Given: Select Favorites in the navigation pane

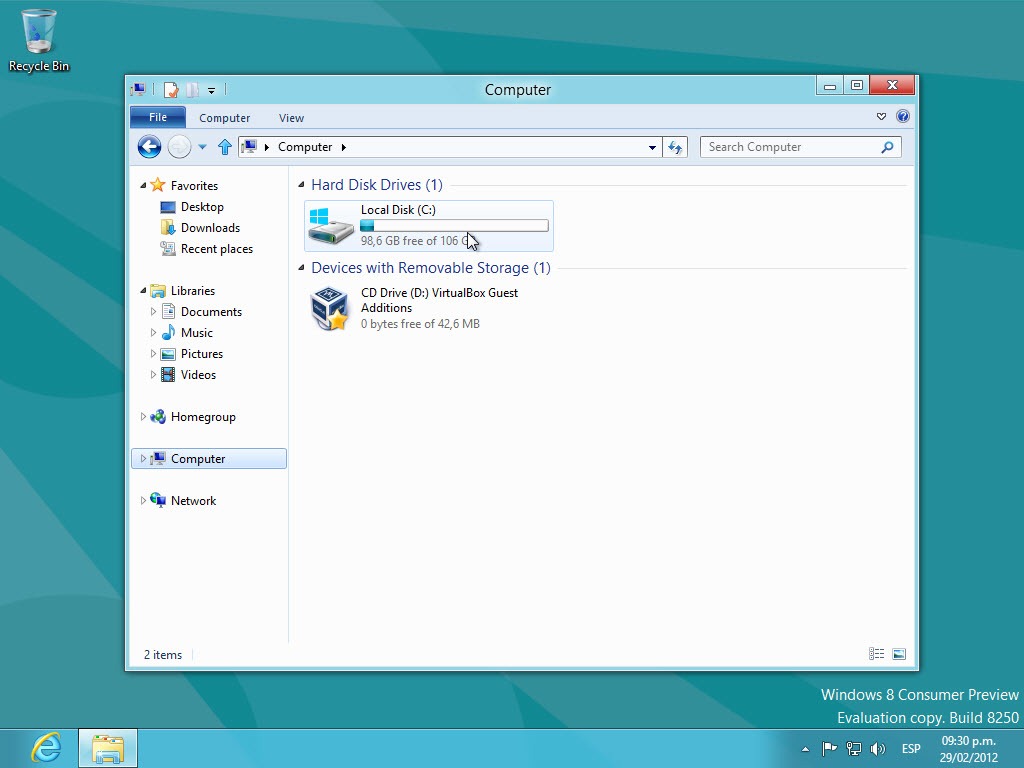Looking at the screenshot, I should click(194, 185).
